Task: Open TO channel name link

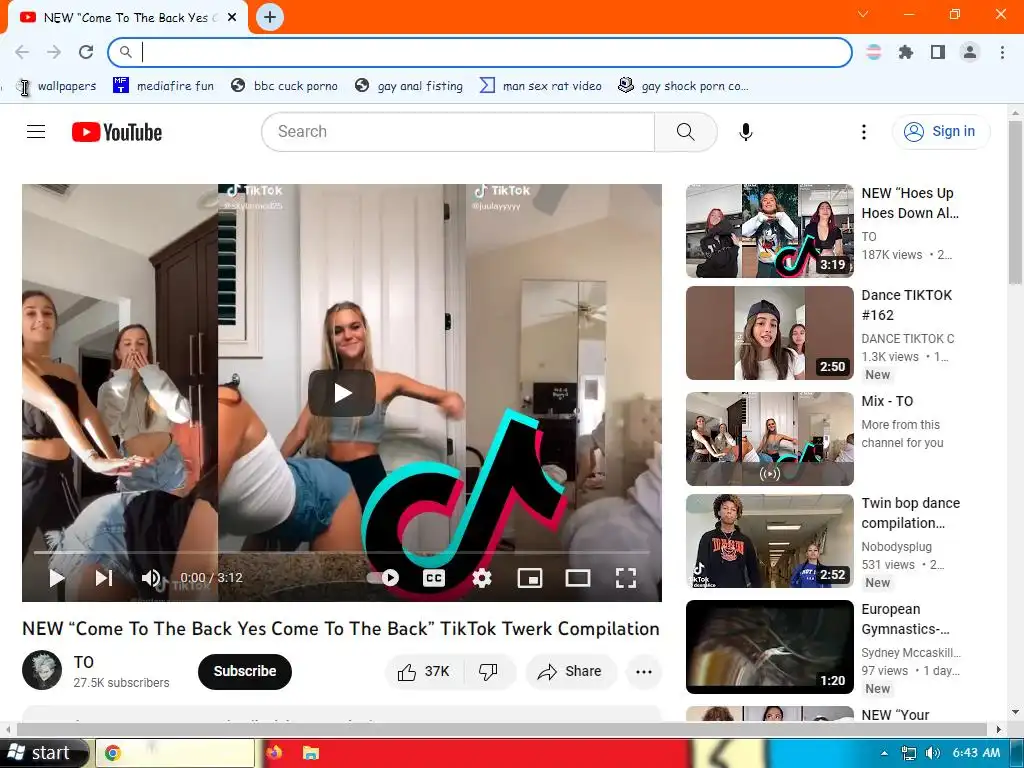Action: coord(84,662)
